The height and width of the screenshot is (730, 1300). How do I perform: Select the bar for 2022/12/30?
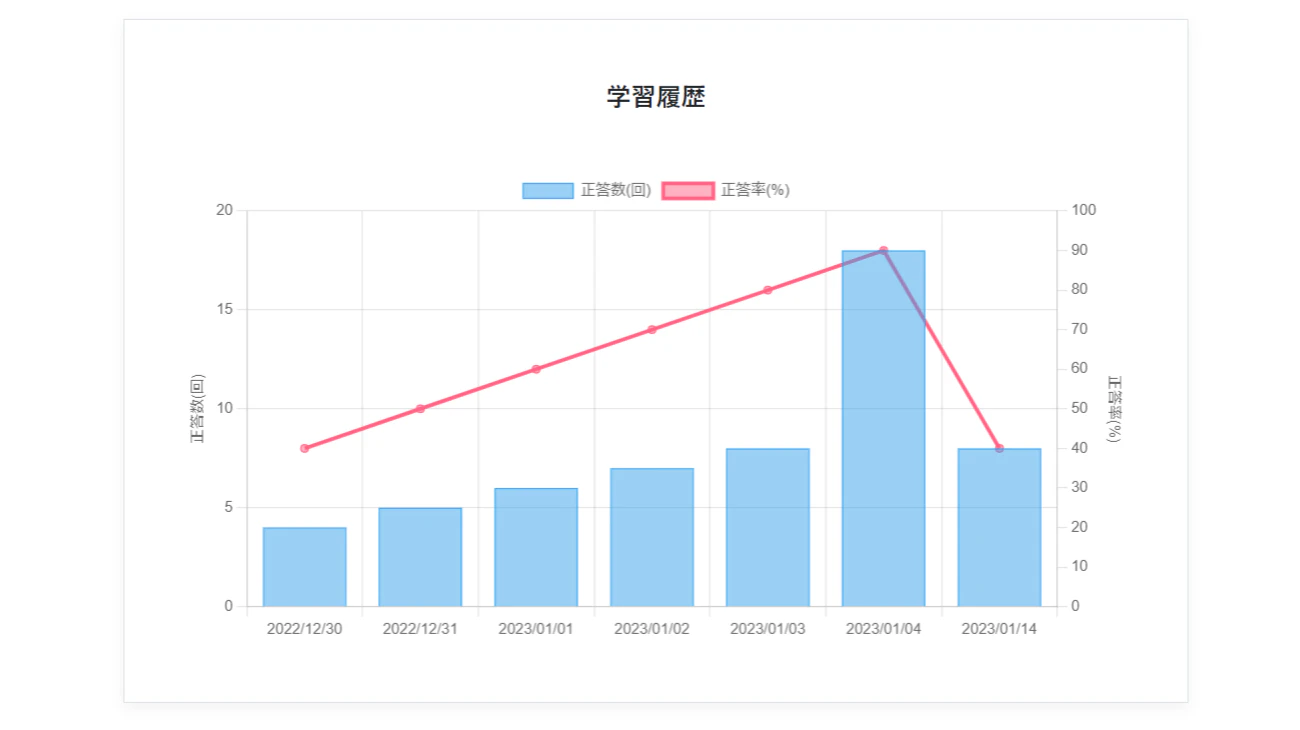point(305,567)
